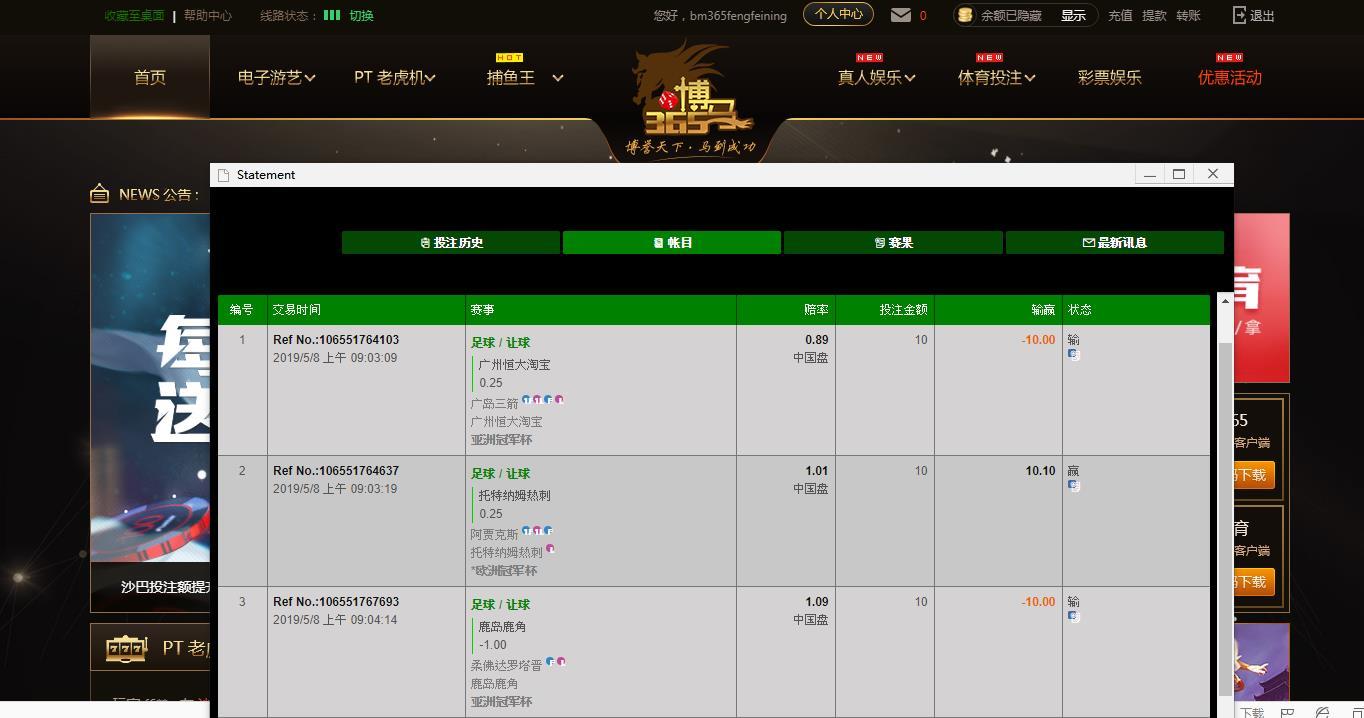Open detail icon under status of bet 3

click(1074, 617)
